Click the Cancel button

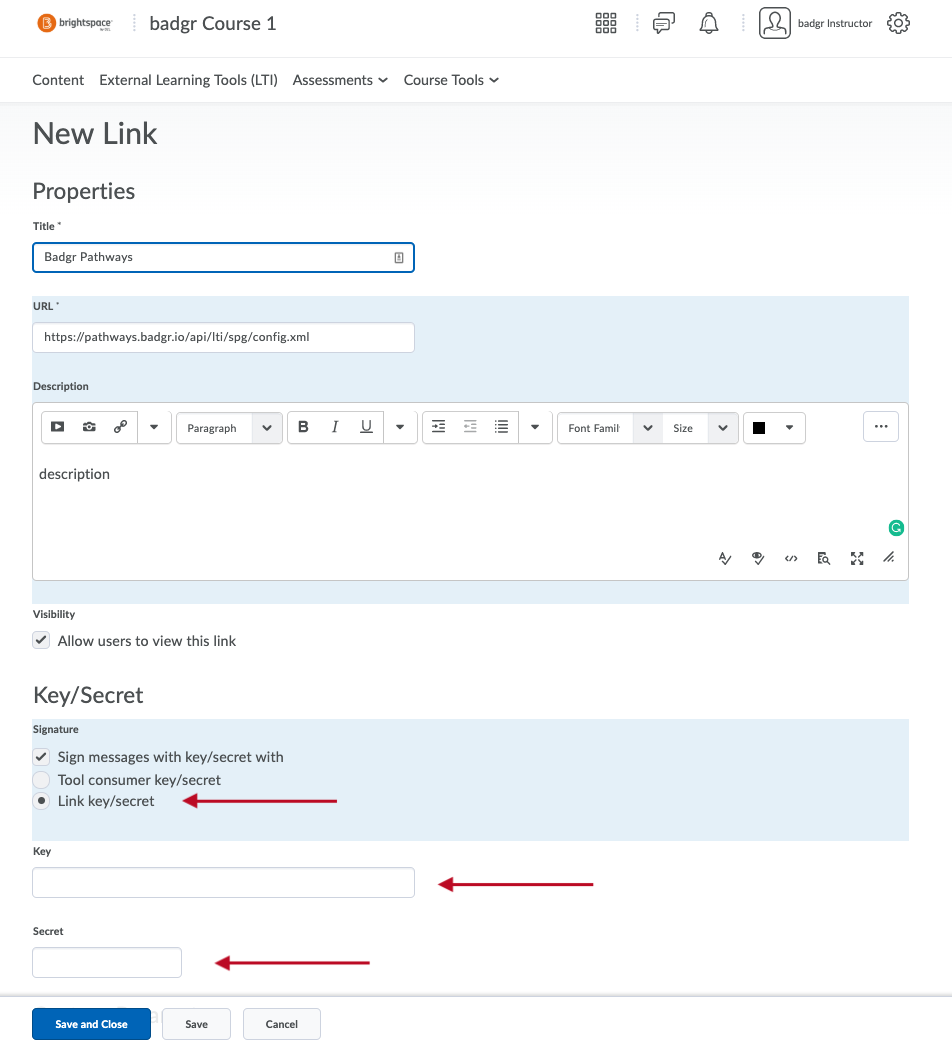click(x=282, y=1024)
